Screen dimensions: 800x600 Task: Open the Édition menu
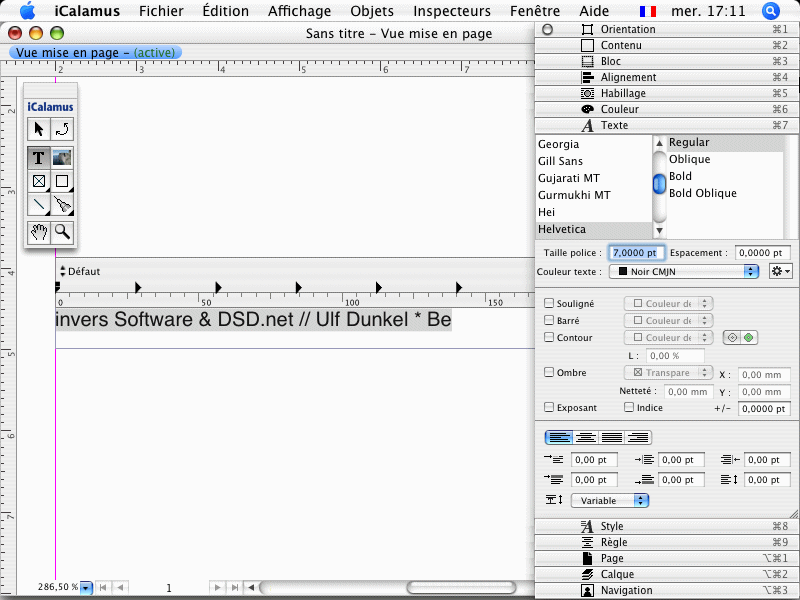pos(226,11)
